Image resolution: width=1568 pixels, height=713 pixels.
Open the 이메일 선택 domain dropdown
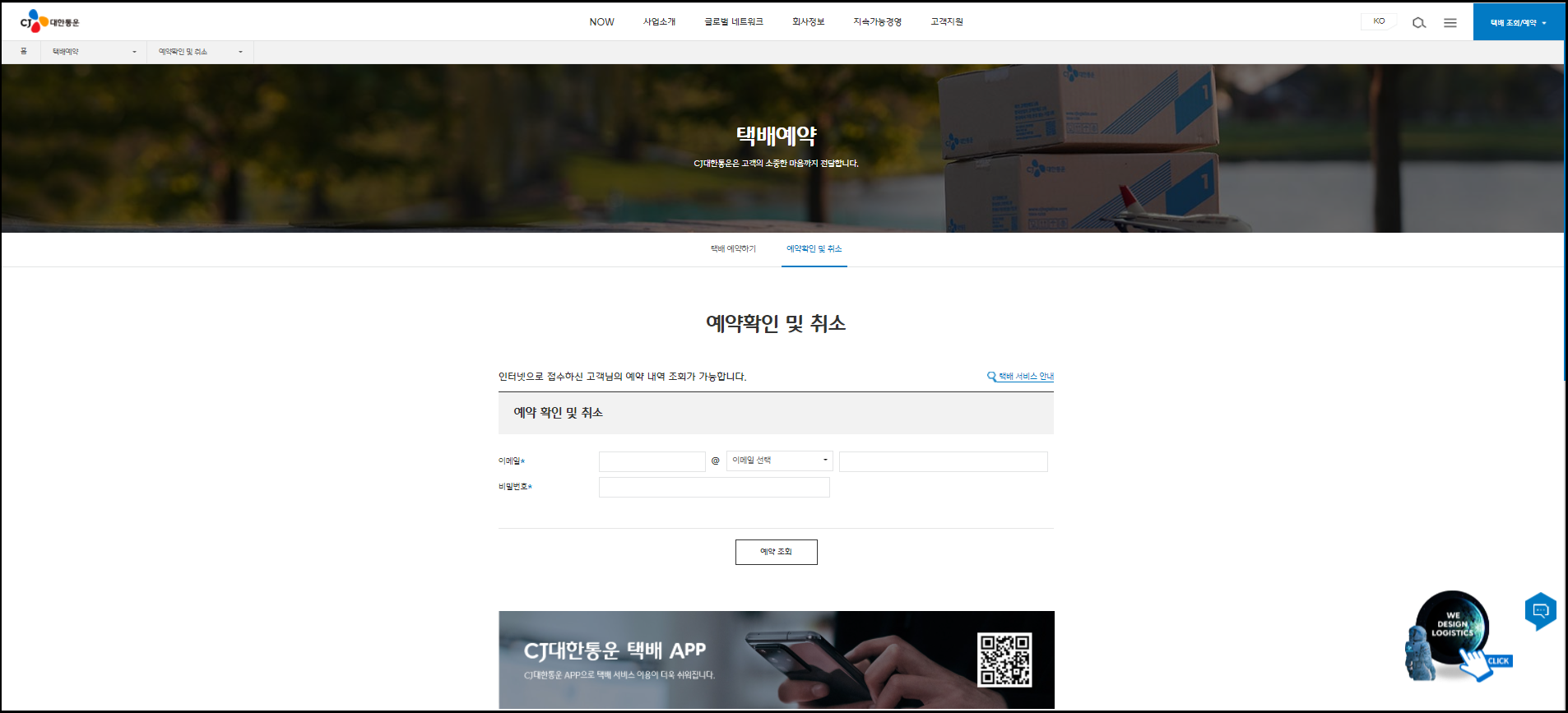(779, 461)
